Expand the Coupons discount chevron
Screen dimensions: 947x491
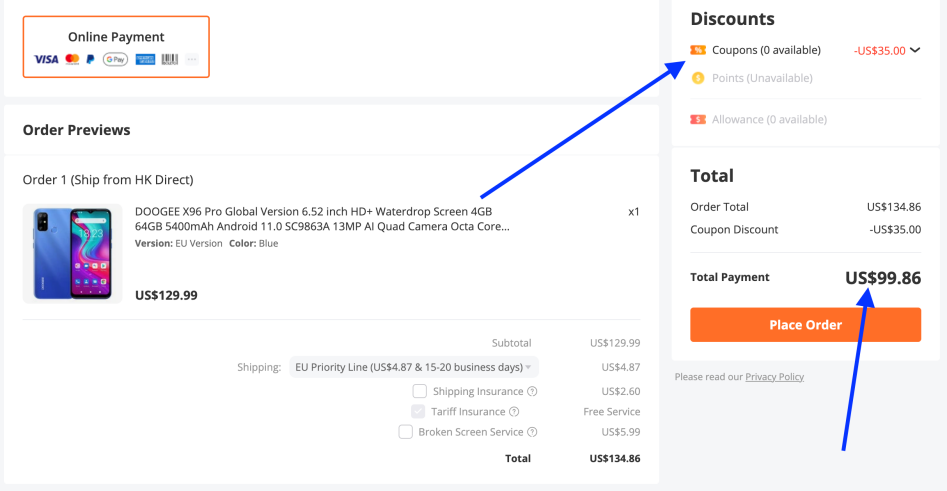tap(915, 50)
